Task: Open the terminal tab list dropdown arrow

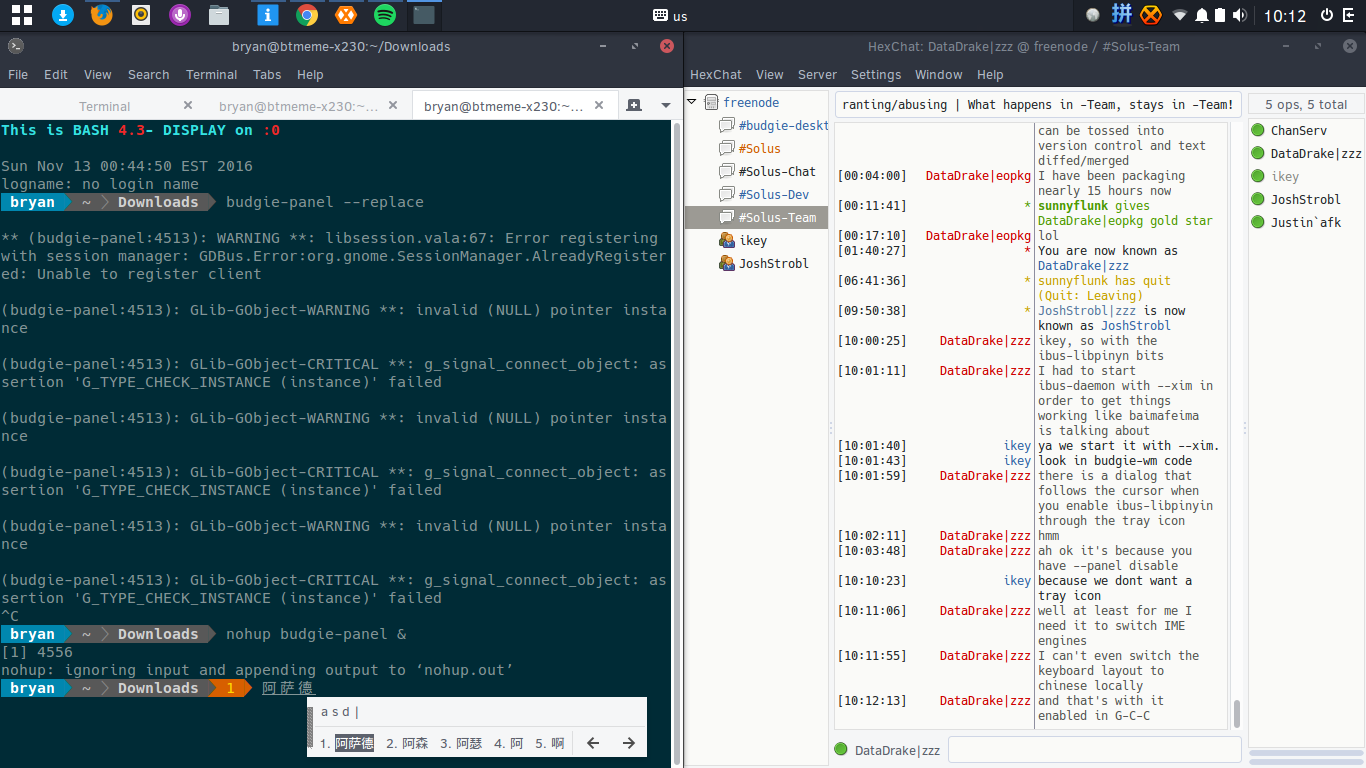Action: click(665, 105)
